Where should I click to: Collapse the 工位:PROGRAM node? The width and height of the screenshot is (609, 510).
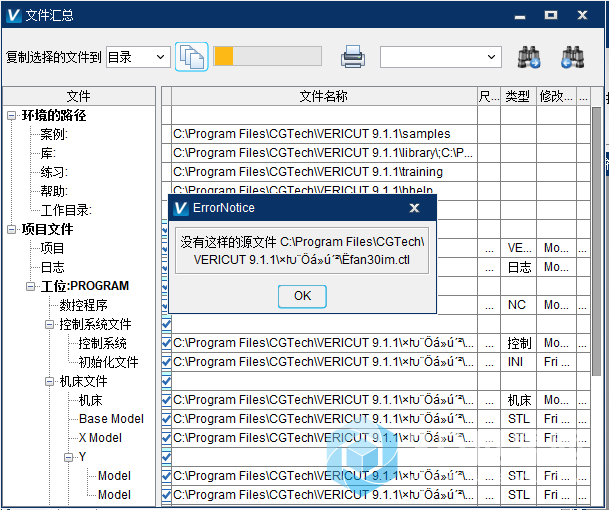click(x=30, y=286)
